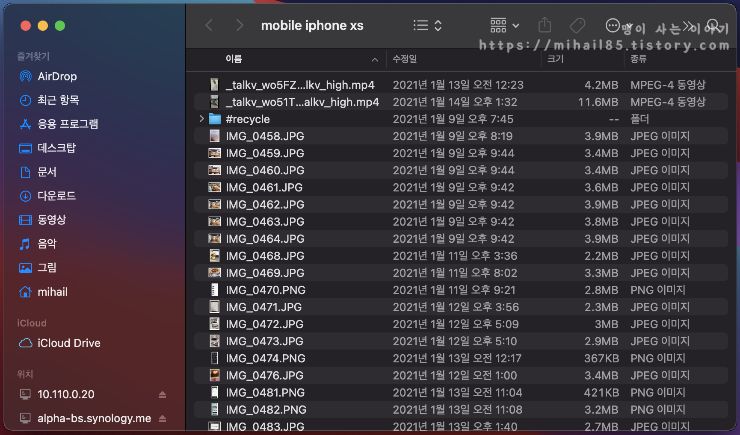Click date 2021년 1월 11일 오후 9:21
The height and width of the screenshot is (435, 740).
click(454, 290)
